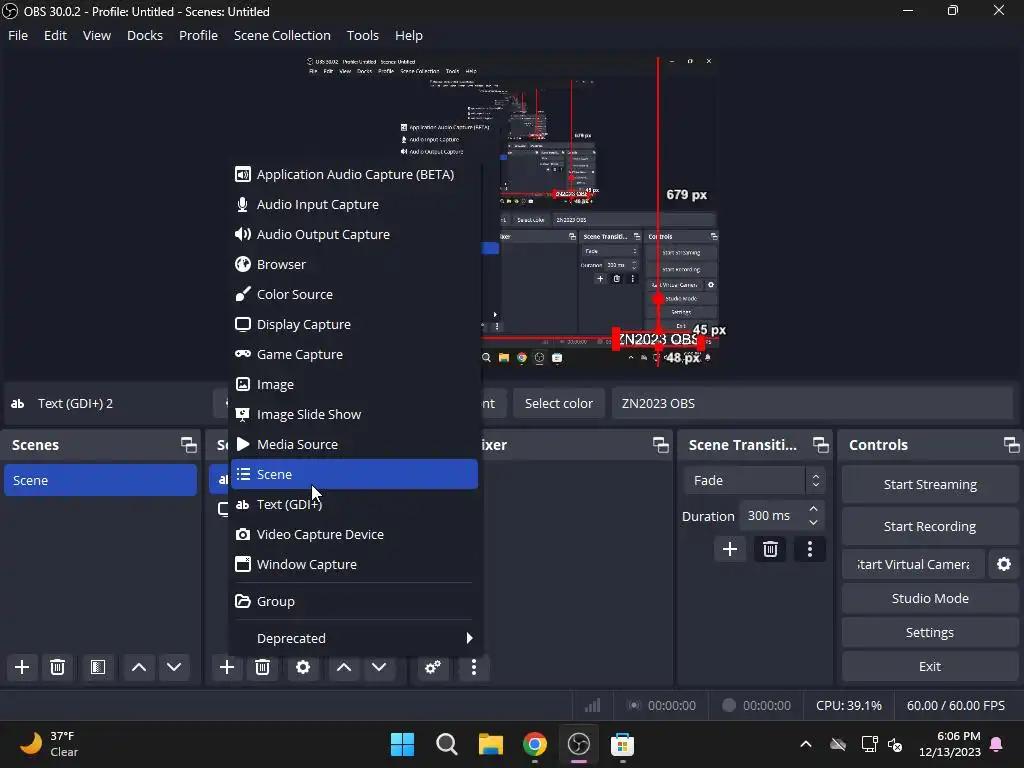Remove selected source with trash icon
The image size is (1024, 768).
263,667
